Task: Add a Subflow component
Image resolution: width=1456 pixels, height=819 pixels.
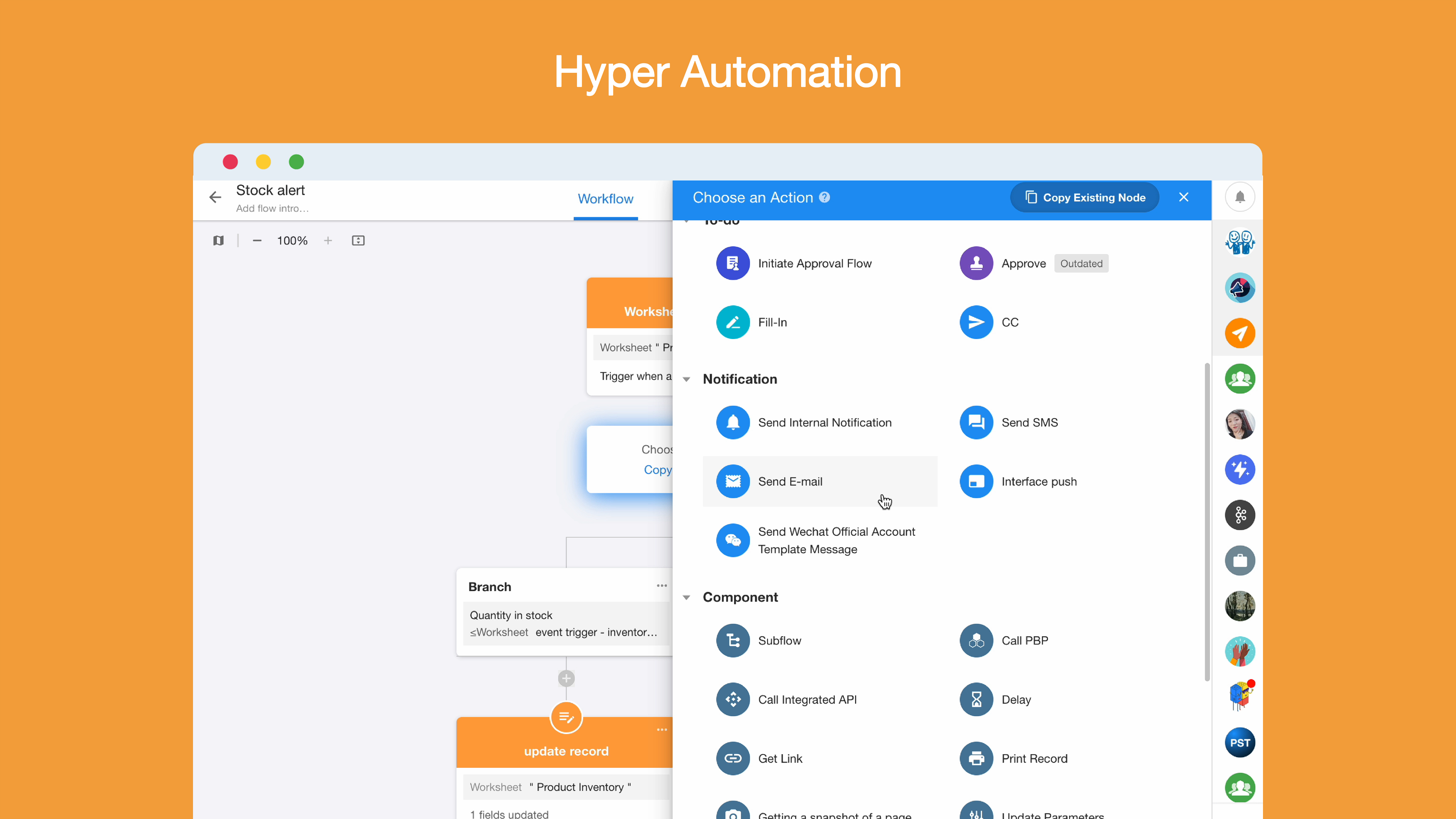Action: (780, 640)
